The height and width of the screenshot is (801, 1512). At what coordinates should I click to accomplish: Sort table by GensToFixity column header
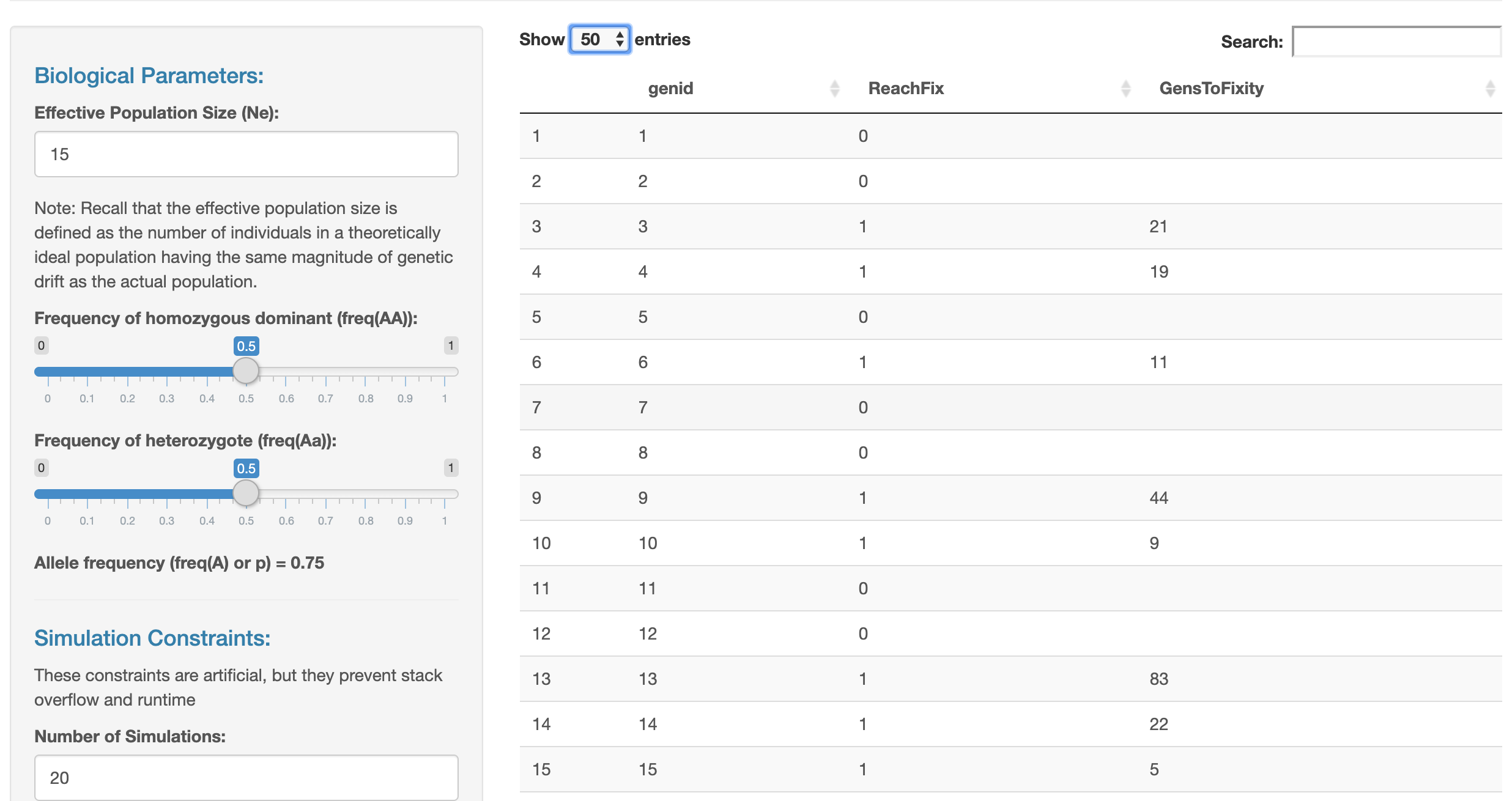(1211, 89)
